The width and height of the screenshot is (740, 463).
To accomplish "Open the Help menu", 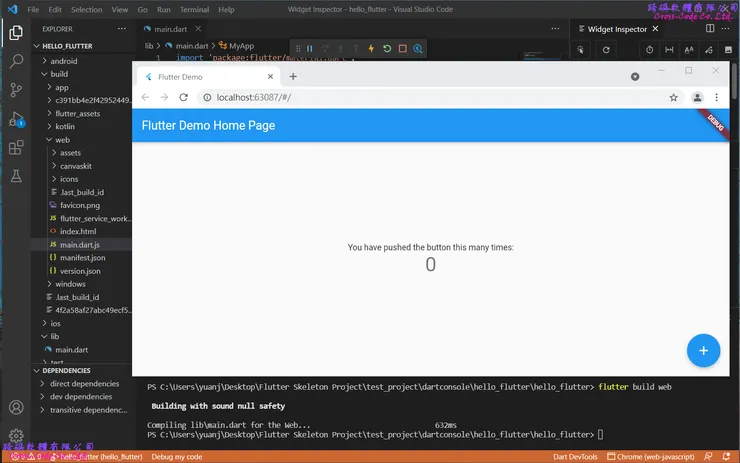I will (x=226, y=9).
